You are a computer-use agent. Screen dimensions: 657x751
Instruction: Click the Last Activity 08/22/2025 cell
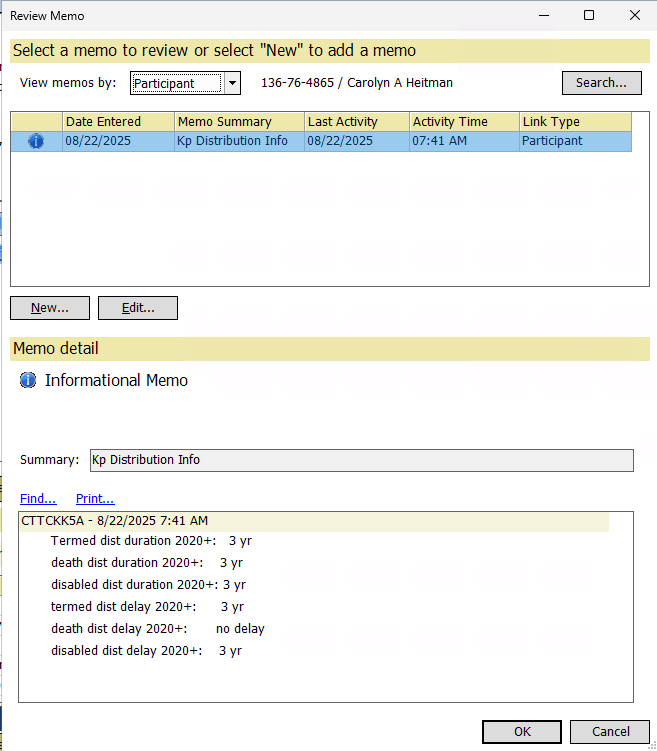click(357, 141)
